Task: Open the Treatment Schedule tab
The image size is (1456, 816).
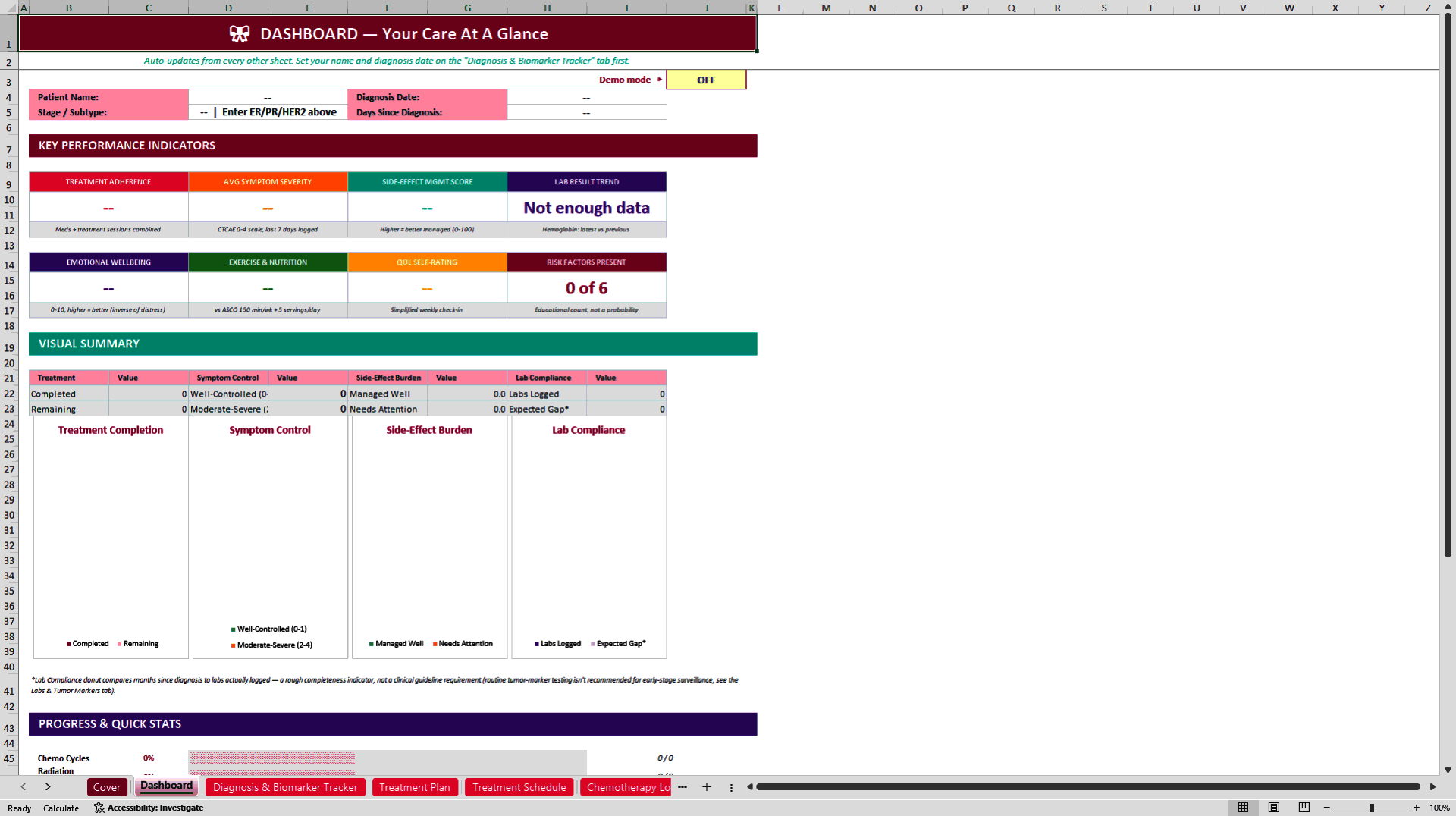Action: tap(519, 787)
